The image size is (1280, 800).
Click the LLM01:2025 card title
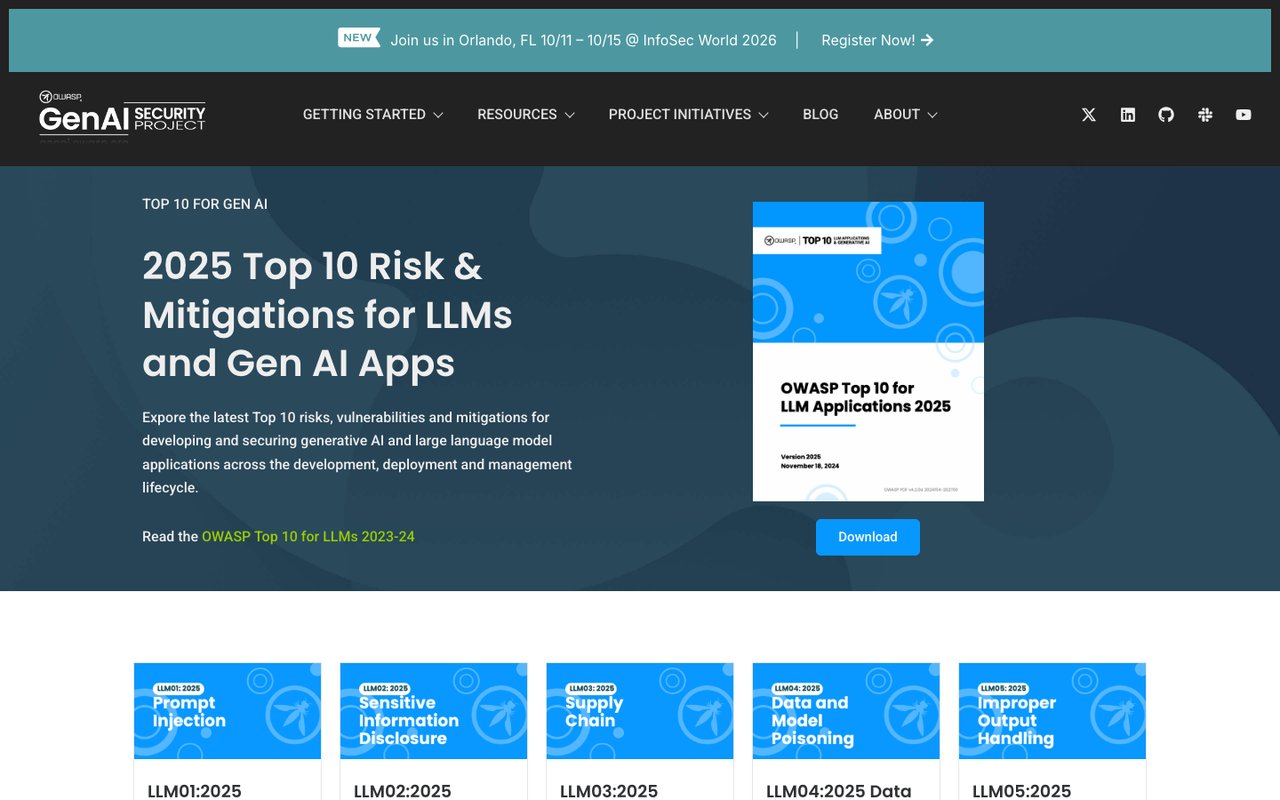(195, 791)
